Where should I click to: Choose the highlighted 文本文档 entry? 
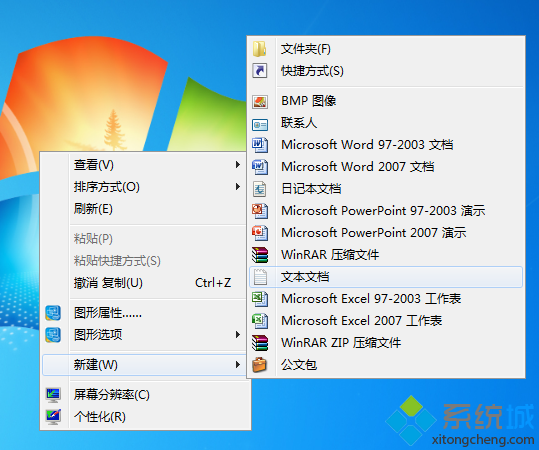[x=386, y=277]
